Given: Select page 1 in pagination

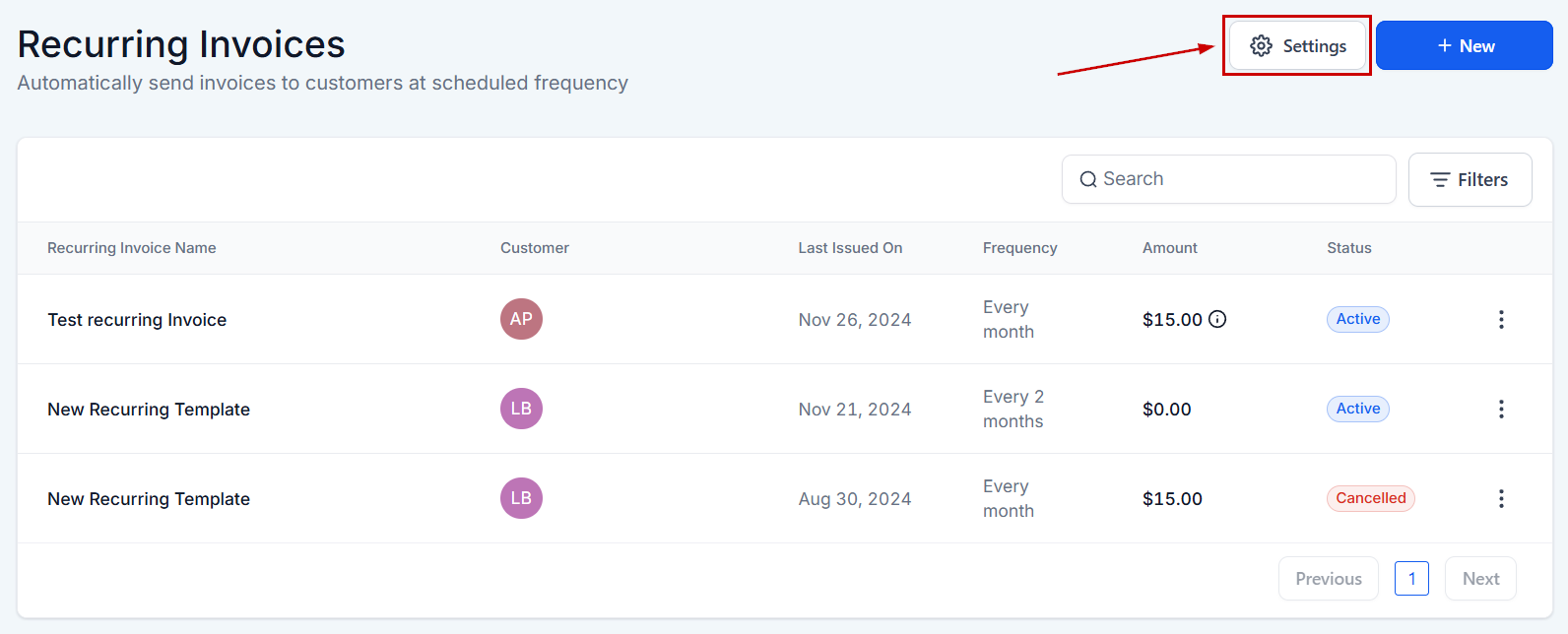Looking at the screenshot, I should [1411, 579].
